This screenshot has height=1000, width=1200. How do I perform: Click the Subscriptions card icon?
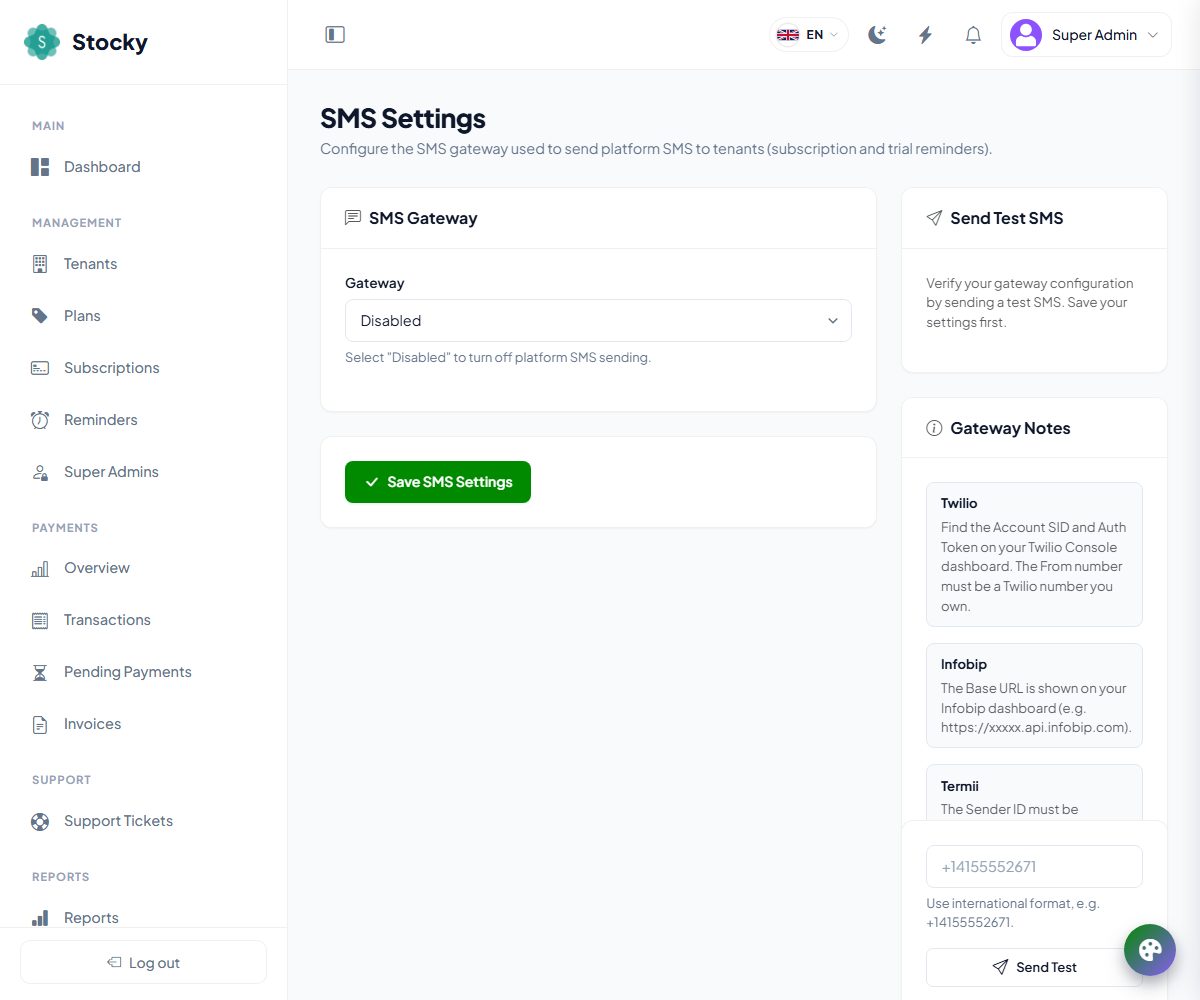click(x=40, y=368)
